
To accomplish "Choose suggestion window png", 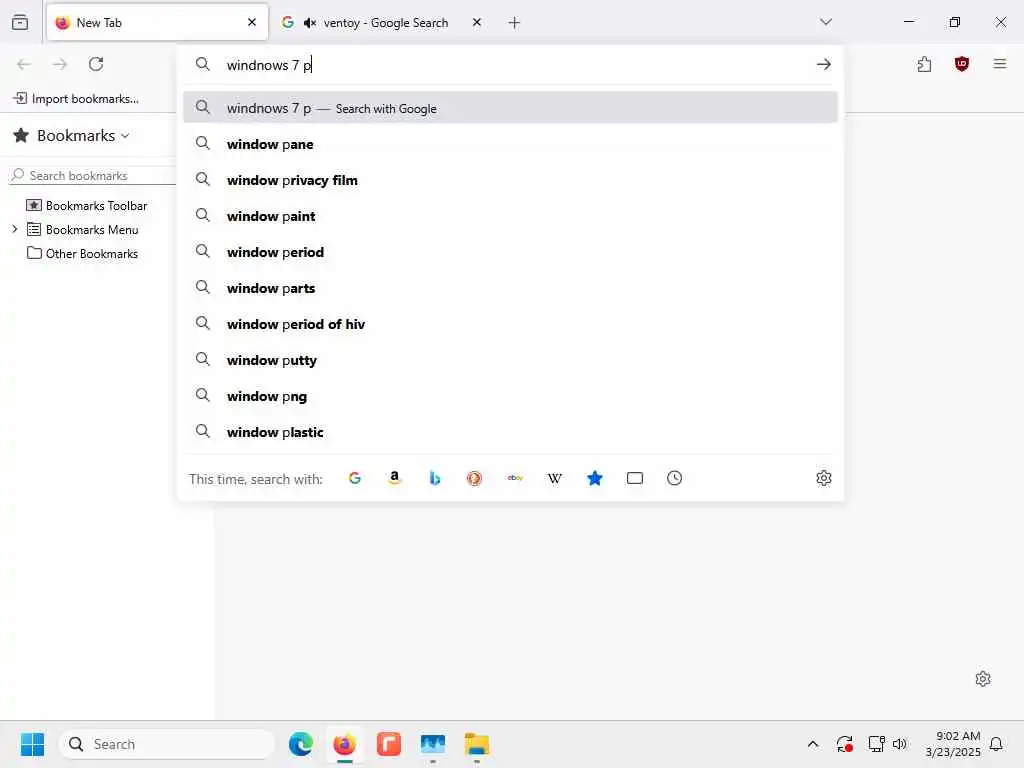I will [510, 396].
